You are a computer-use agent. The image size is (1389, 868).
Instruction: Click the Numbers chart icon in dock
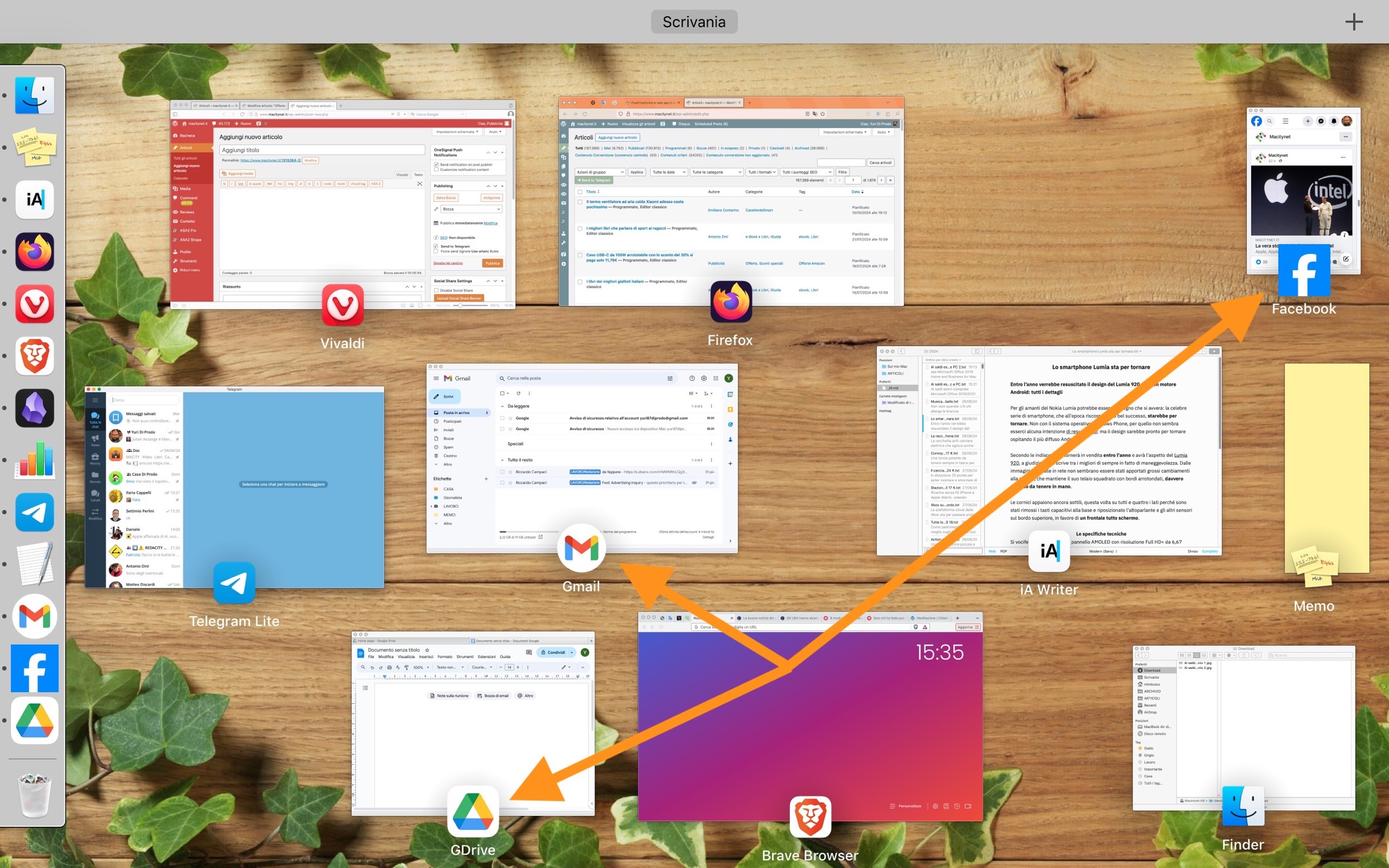coord(35,460)
